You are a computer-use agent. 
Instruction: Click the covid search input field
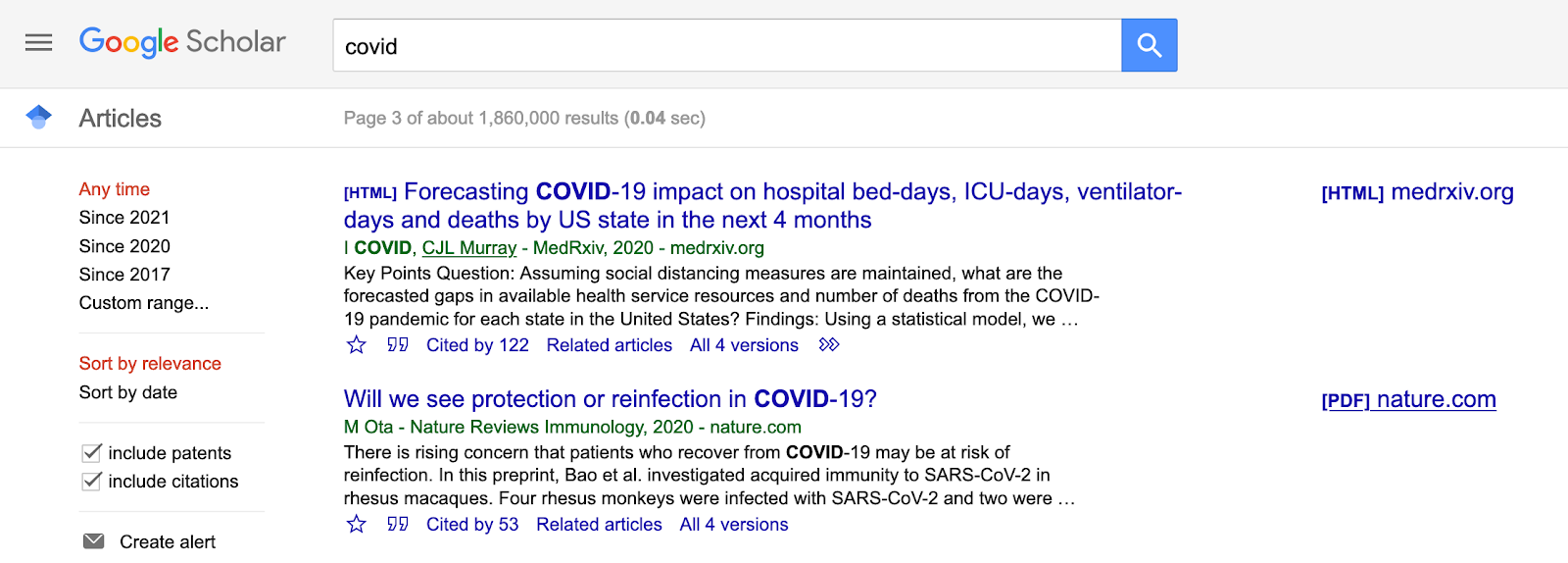(727, 45)
